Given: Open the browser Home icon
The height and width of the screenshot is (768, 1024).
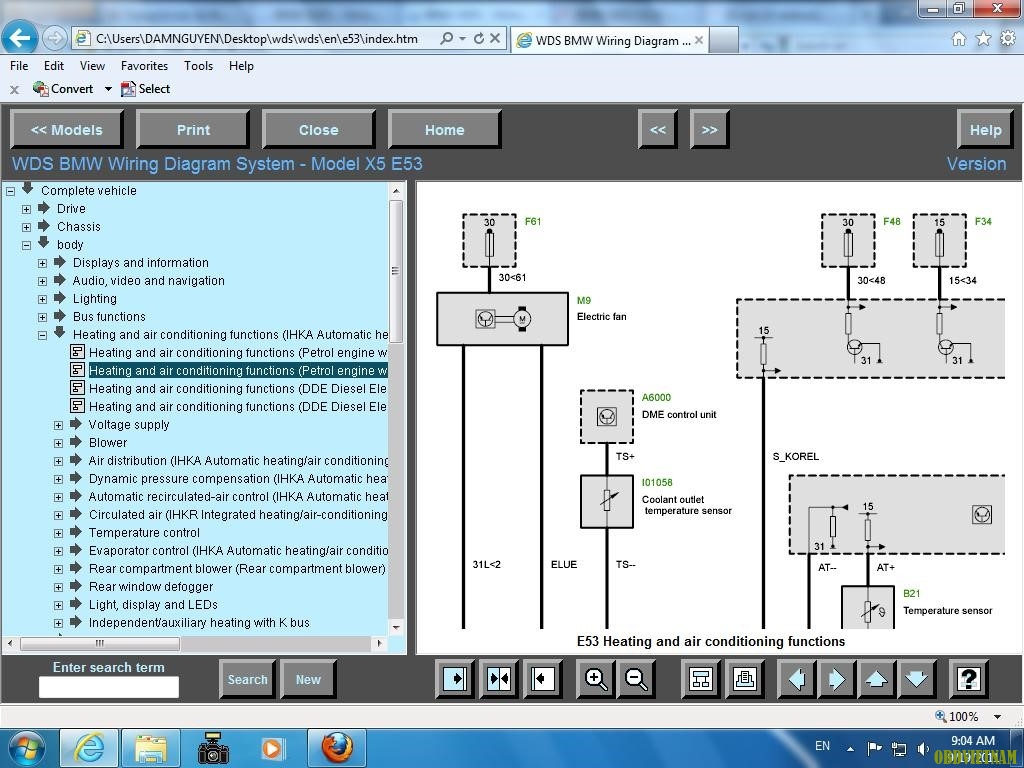Looking at the screenshot, I should click(958, 39).
